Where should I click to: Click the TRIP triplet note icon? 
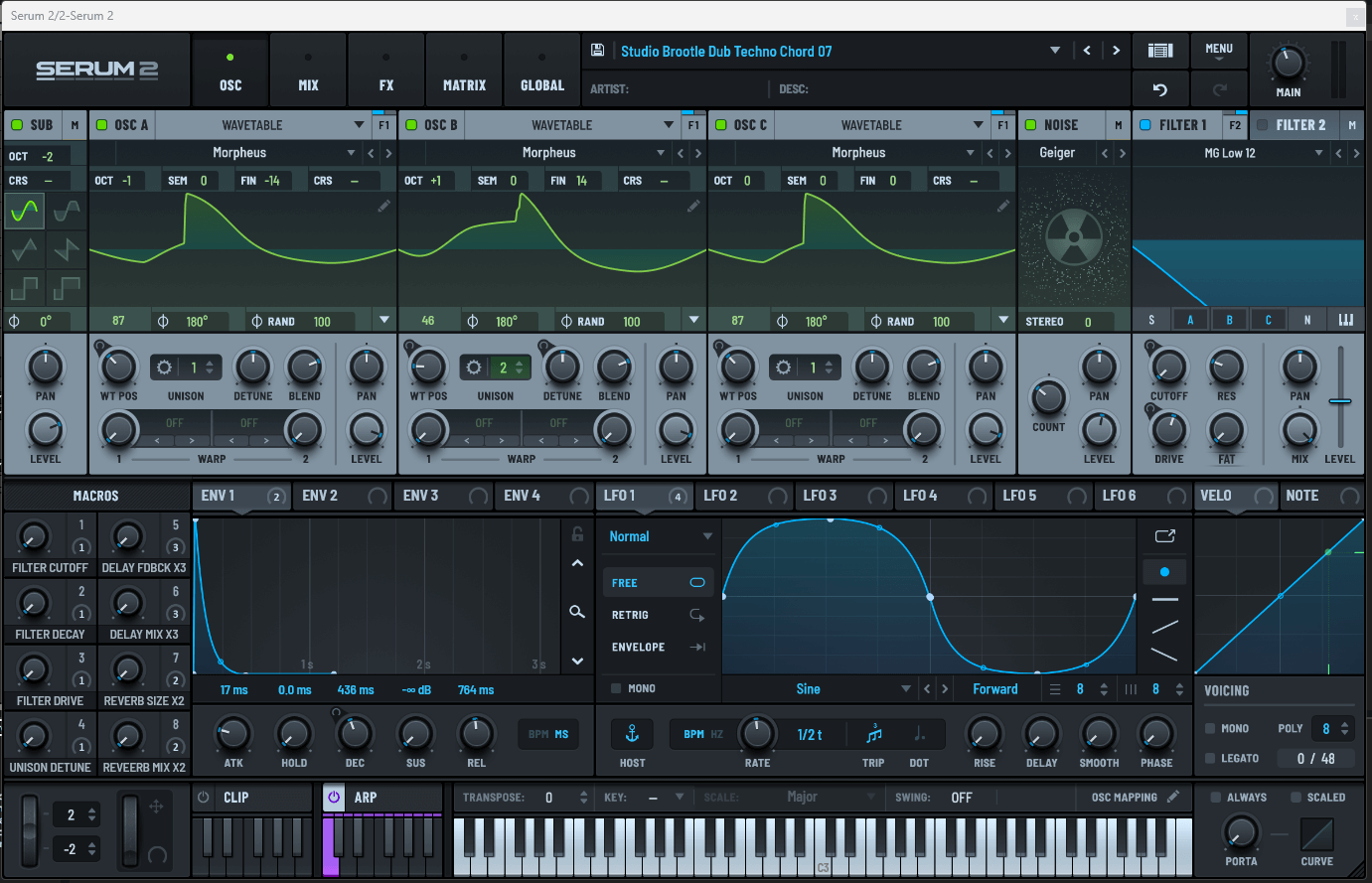coord(873,733)
